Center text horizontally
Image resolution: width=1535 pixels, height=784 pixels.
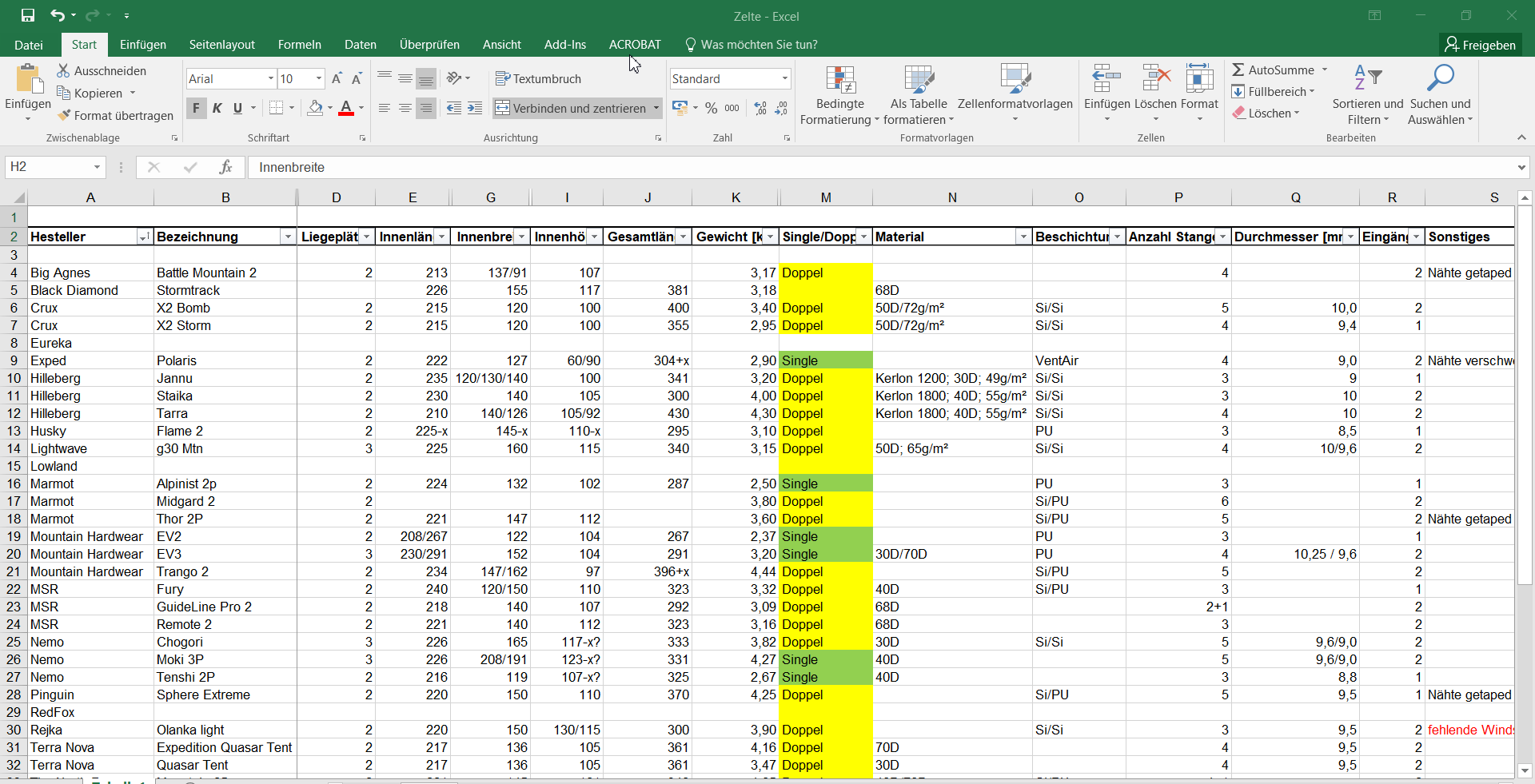(x=405, y=107)
